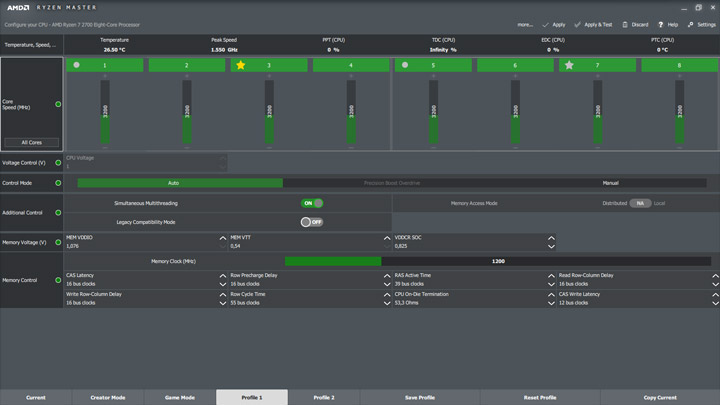720x405 pixels.
Task: Click the core 2 green header
Action: point(187,65)
